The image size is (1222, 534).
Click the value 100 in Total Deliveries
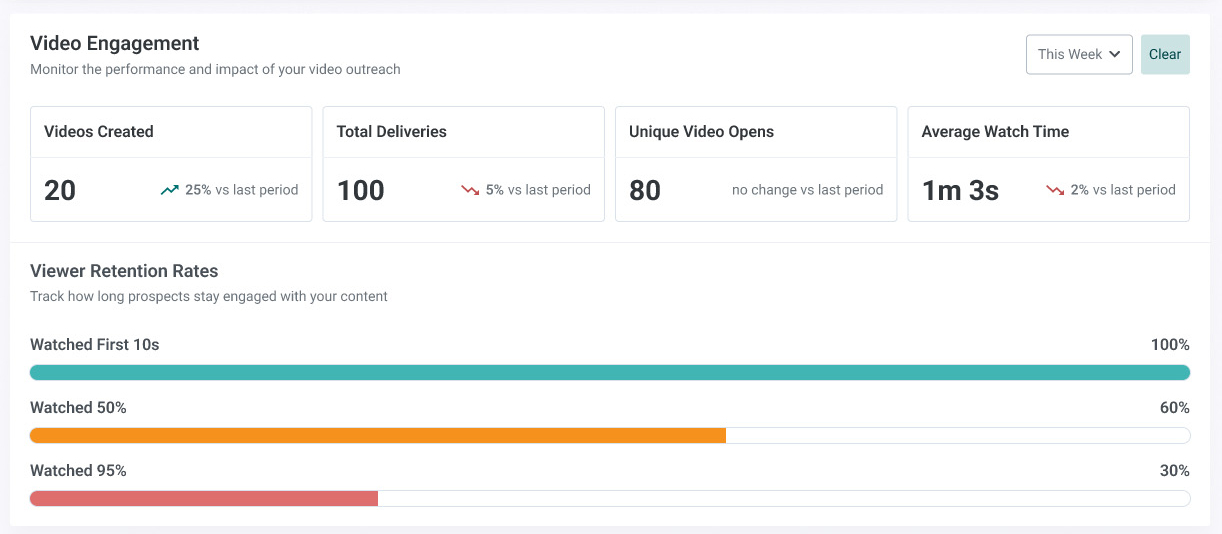click(361, 190)
